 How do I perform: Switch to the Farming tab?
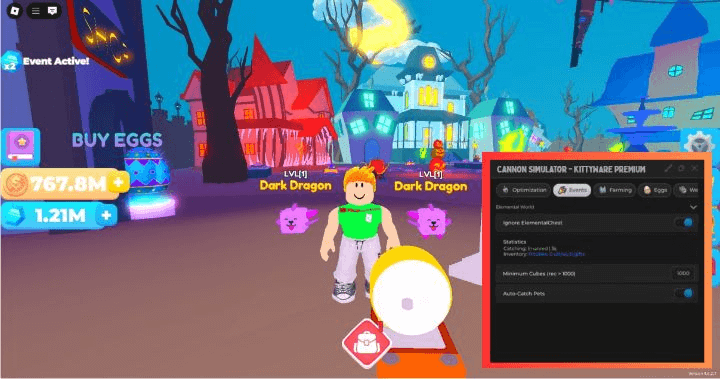[x=615, y=190]
